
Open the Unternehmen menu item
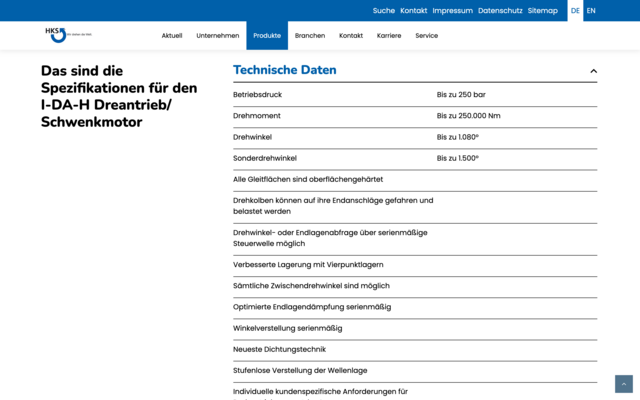point(218,36)
